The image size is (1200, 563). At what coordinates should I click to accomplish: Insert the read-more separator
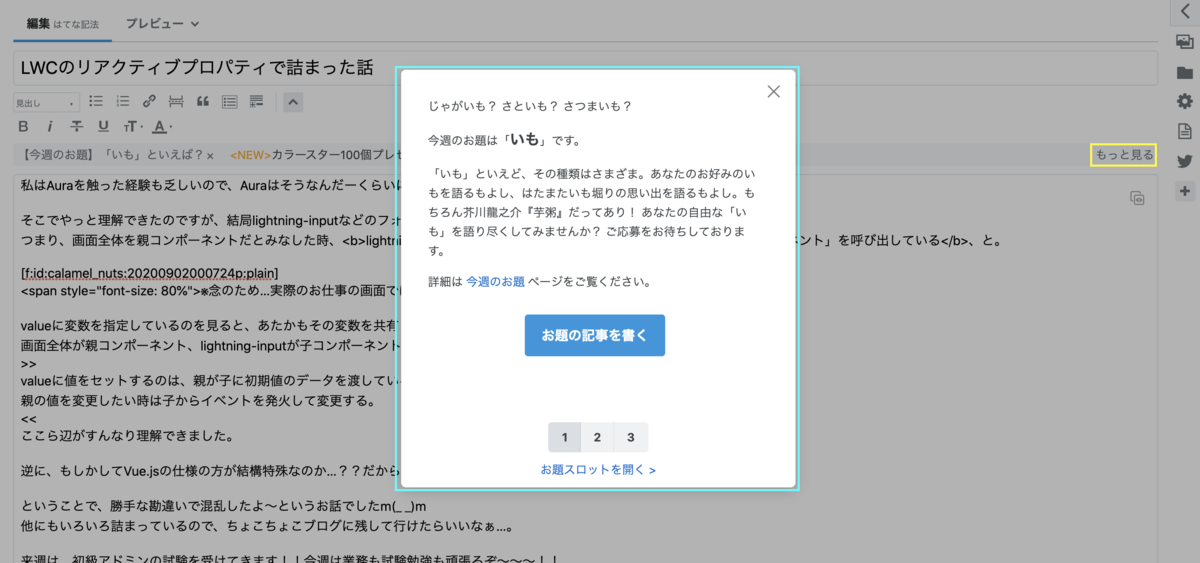tap(176, 101)
